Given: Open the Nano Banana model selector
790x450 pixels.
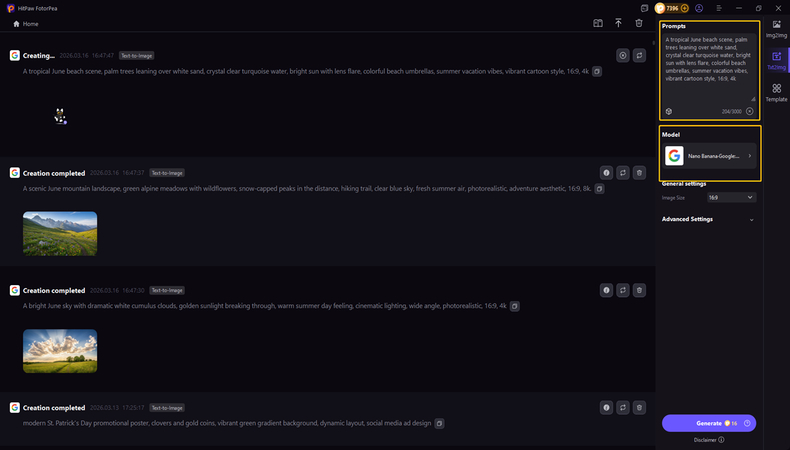Looking at the screenshot, I should click(710, 156).
